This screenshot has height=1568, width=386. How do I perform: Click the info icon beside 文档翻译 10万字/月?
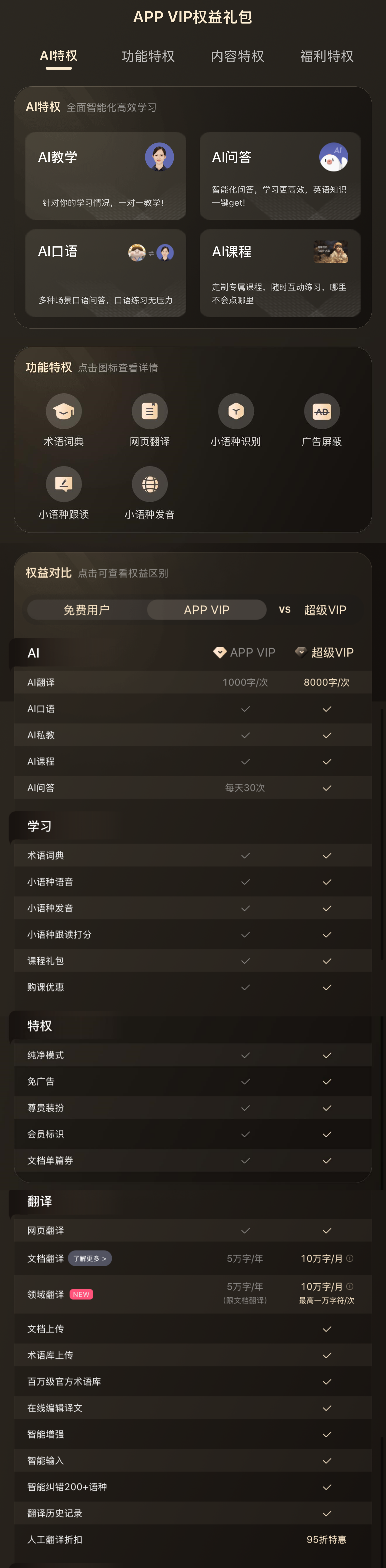349,1258
